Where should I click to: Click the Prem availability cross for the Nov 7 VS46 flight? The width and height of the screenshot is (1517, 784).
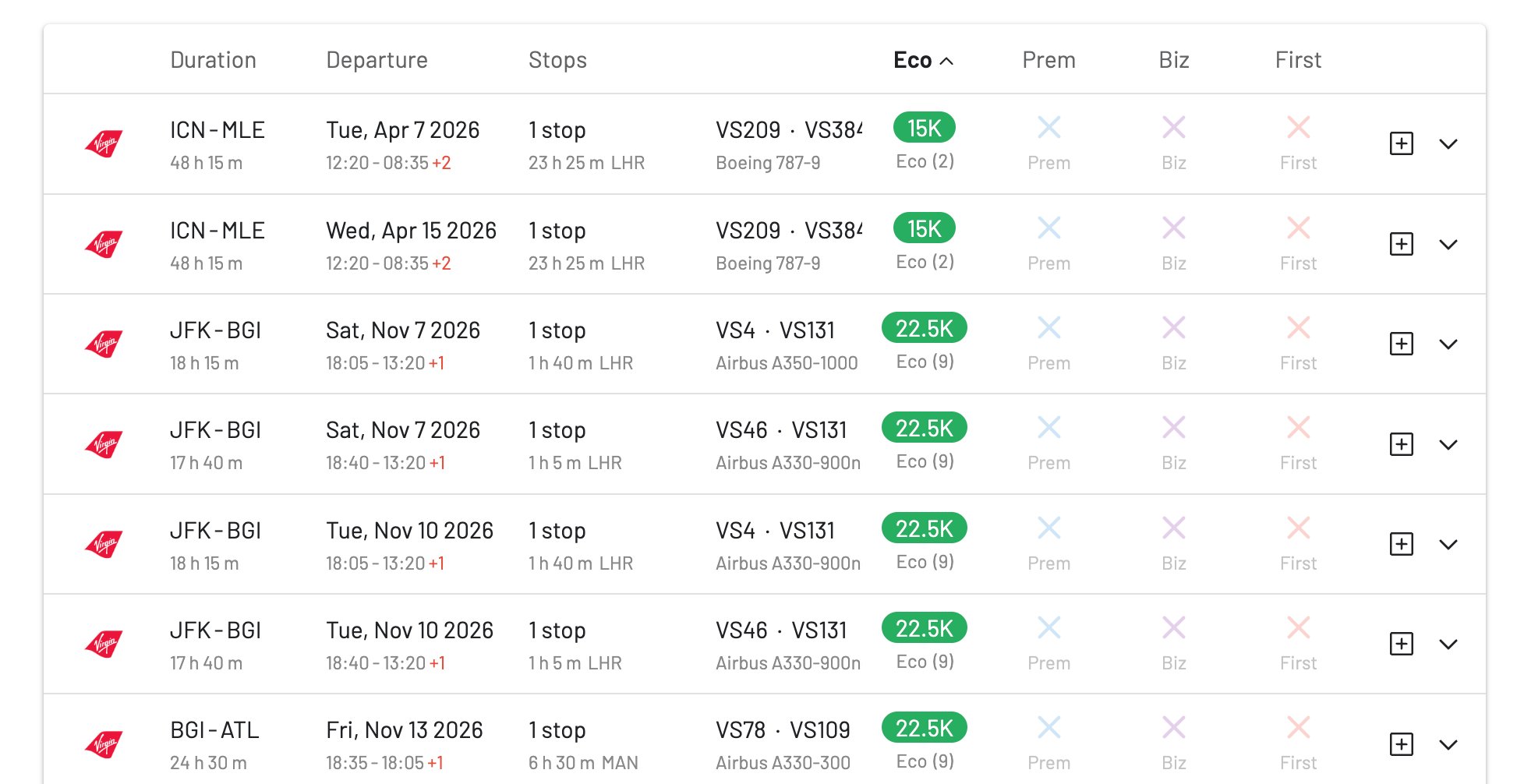[1048, 427]
